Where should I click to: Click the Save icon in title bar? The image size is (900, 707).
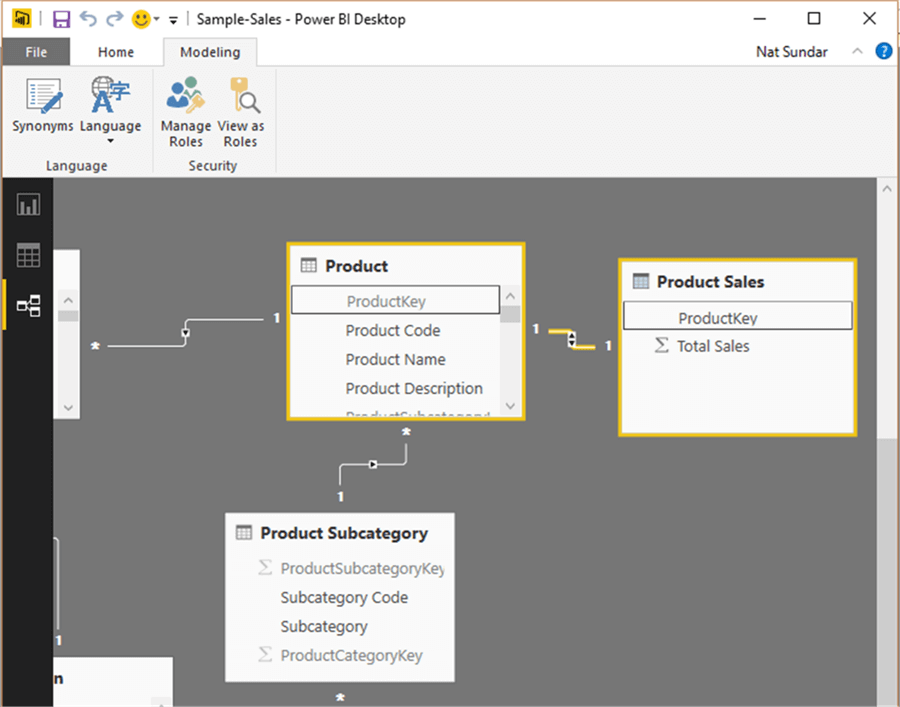click(x=61, y=19)
